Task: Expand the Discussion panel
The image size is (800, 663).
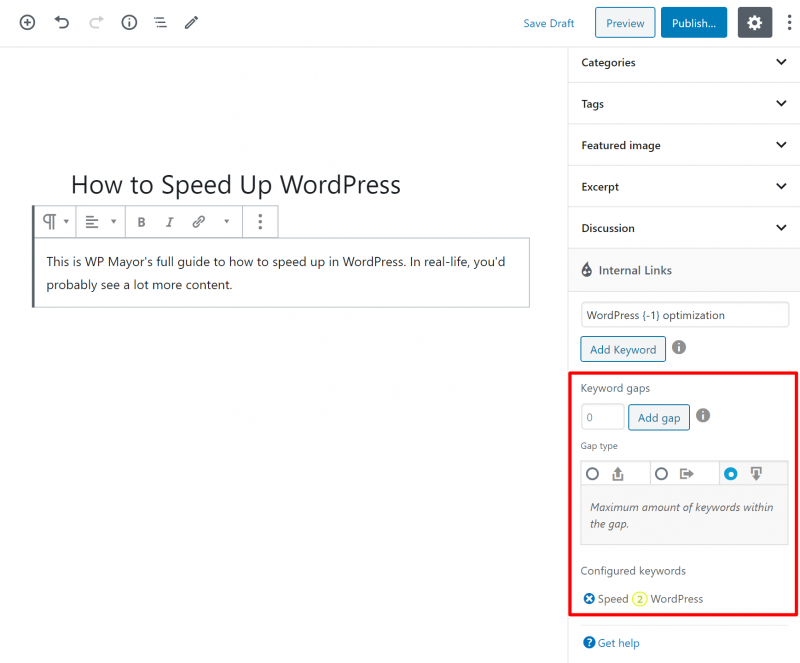Action: 684,228
